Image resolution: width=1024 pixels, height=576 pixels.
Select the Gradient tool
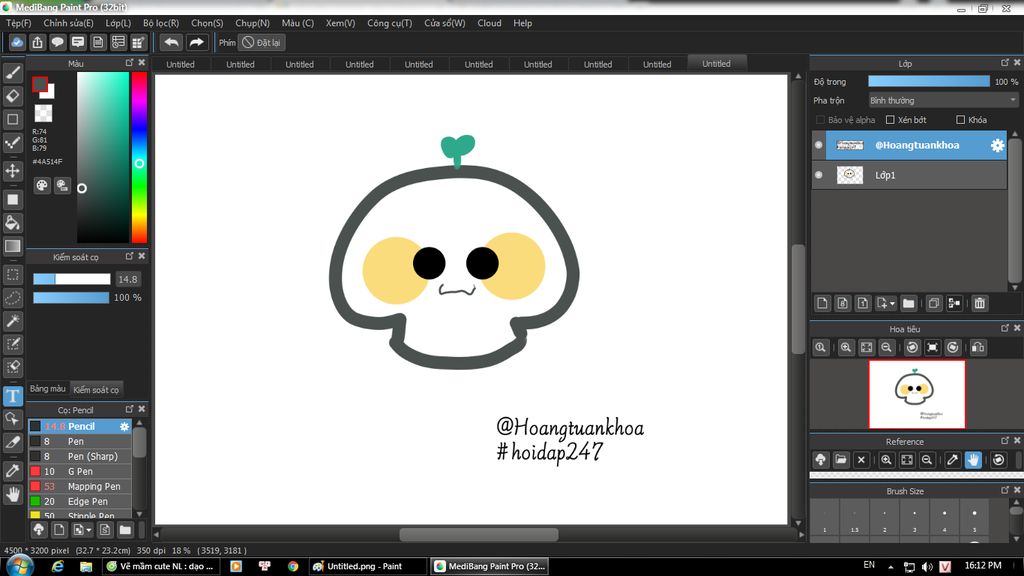click(x=12, y=246)
